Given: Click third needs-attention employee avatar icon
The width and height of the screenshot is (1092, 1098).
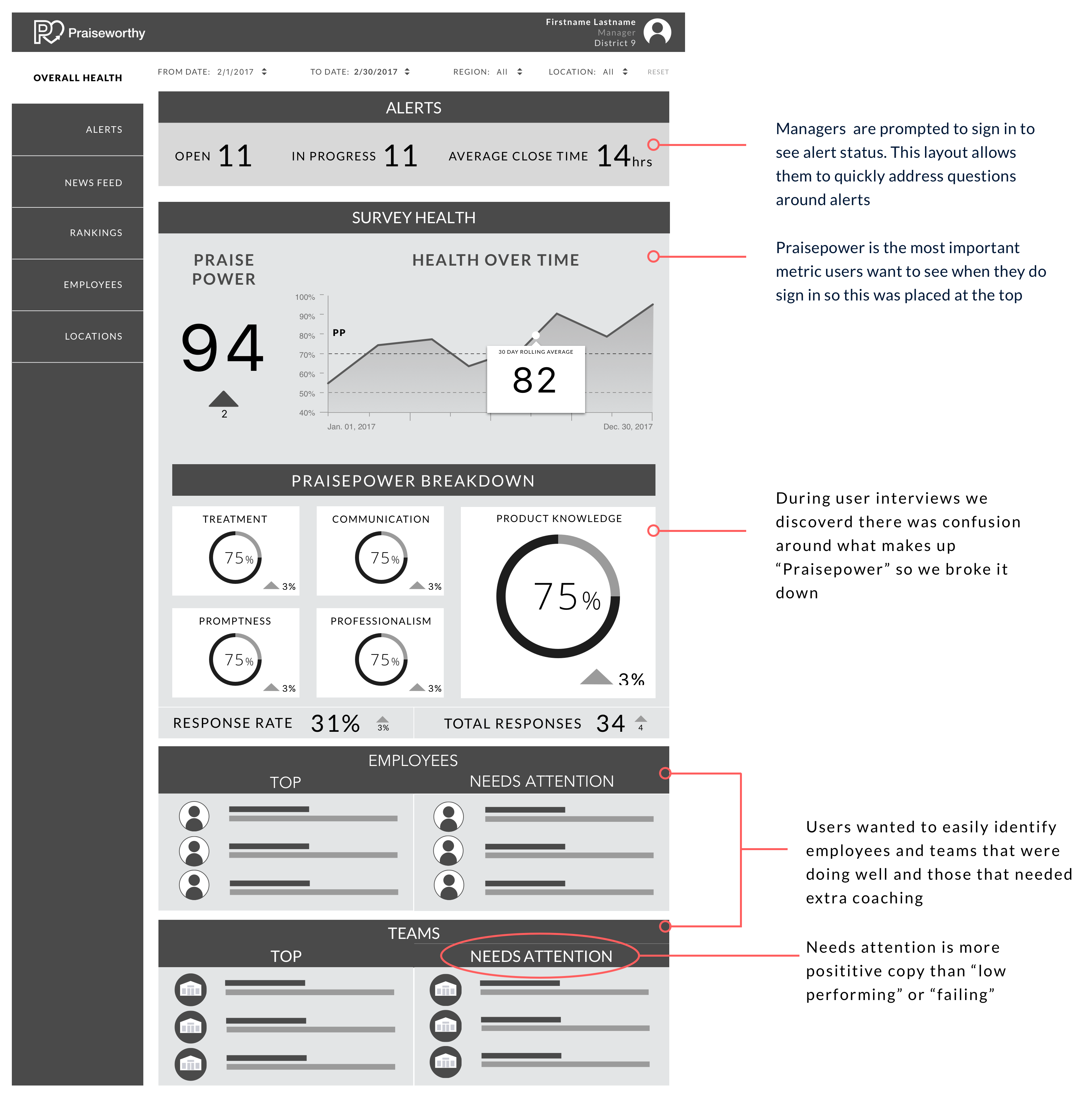Looking at the screenshot, I should pos(449,885).
